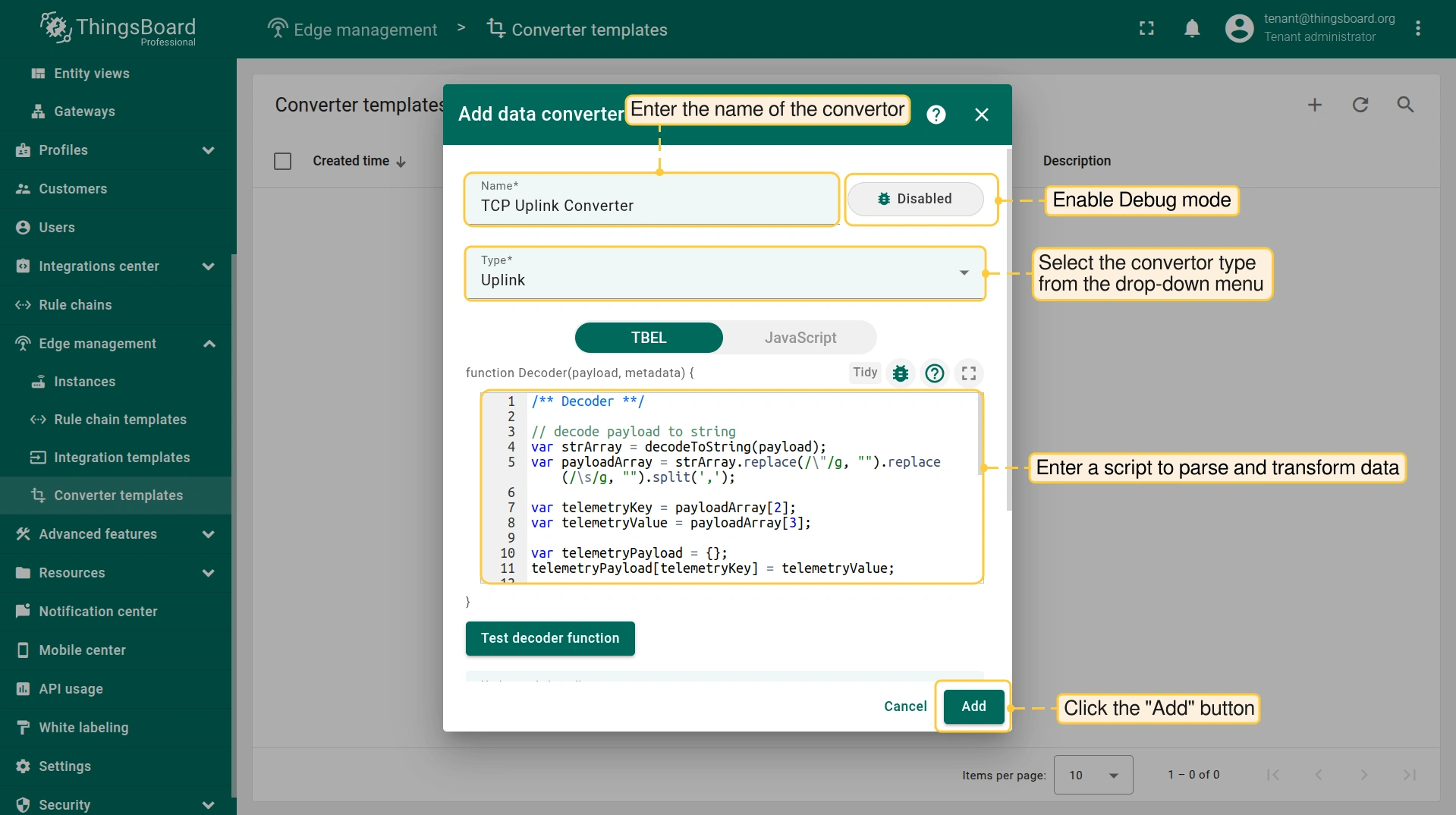
Task: Click the script debug bug icon
Action: (901, 373)
